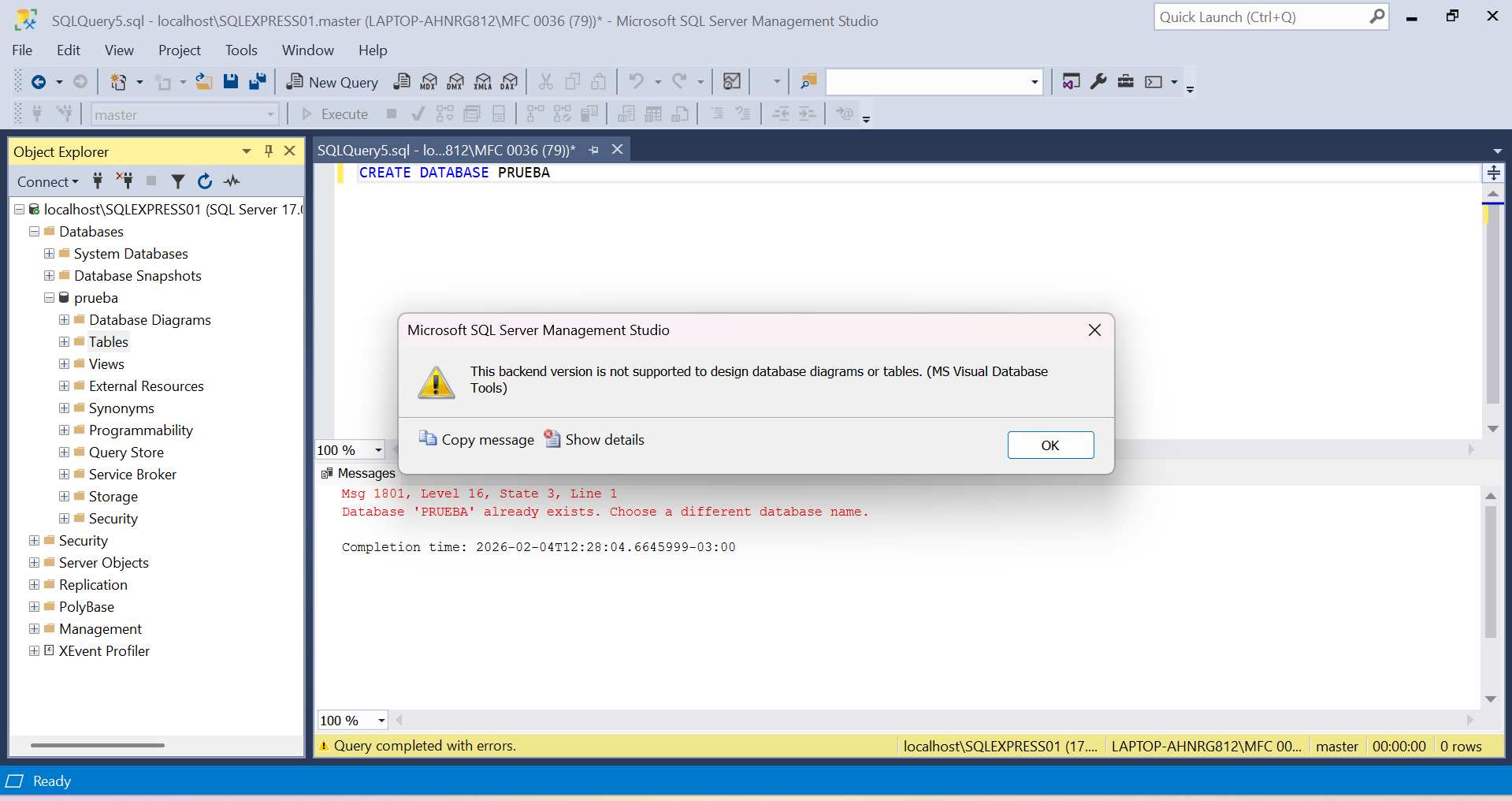Toggle the Object Explorer auto-hide pin
The width and height of the screenshot is (1512, 801).
coord(269,151)
